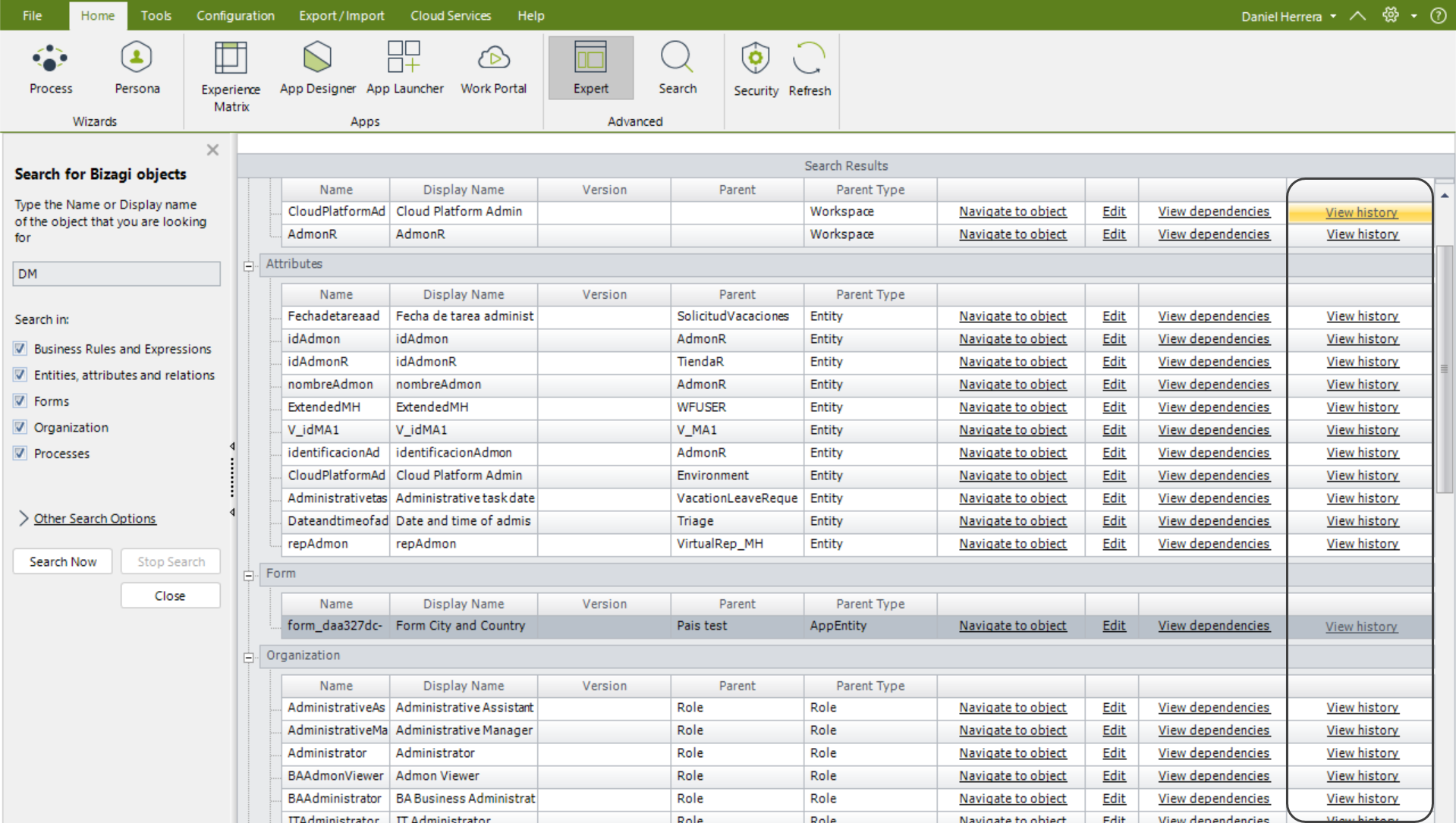The image size is (1456, 823).
Task: Collapse the Form group
Action: 248,575
